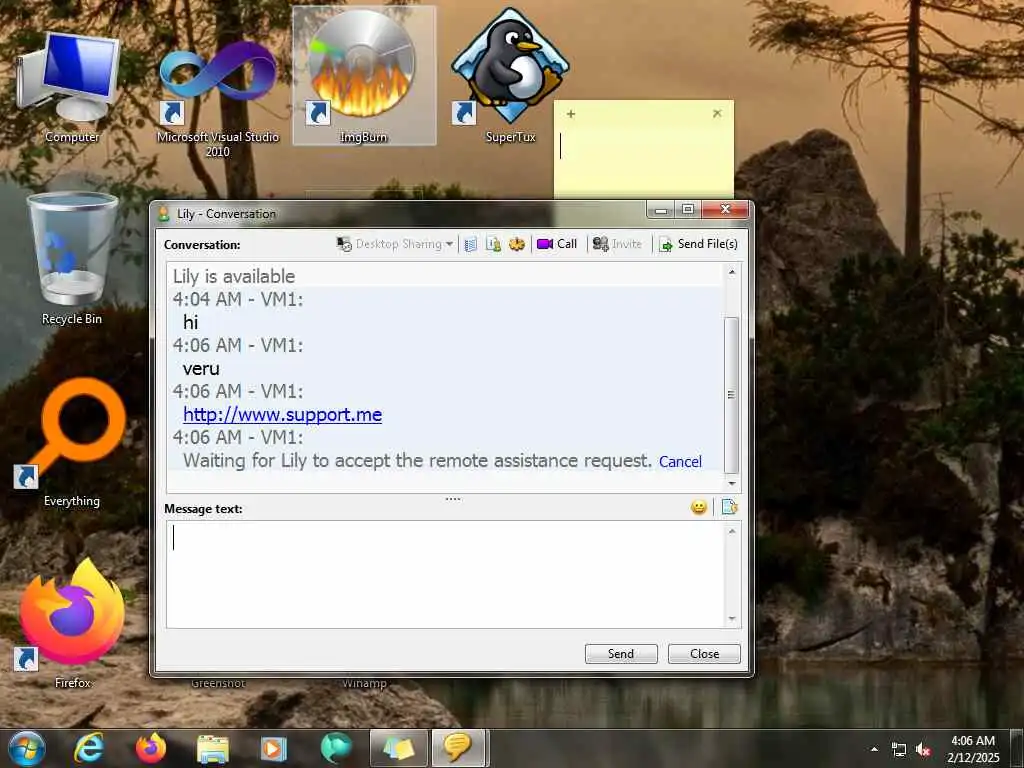This screenshot has width=1024, height=768.
Task: Click the network tray icon
Action: 899,750
